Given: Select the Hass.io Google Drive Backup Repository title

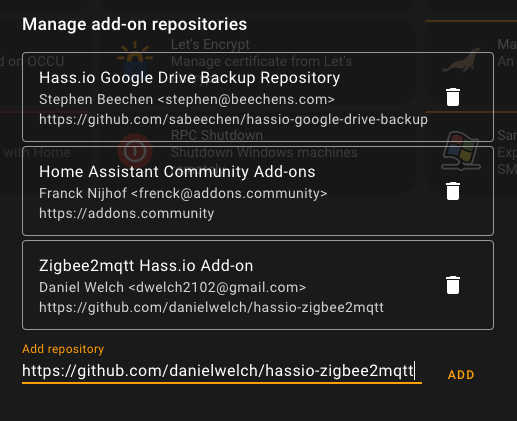Looking at the screenshot, I should pyautogui.click(x=189, y=78).
